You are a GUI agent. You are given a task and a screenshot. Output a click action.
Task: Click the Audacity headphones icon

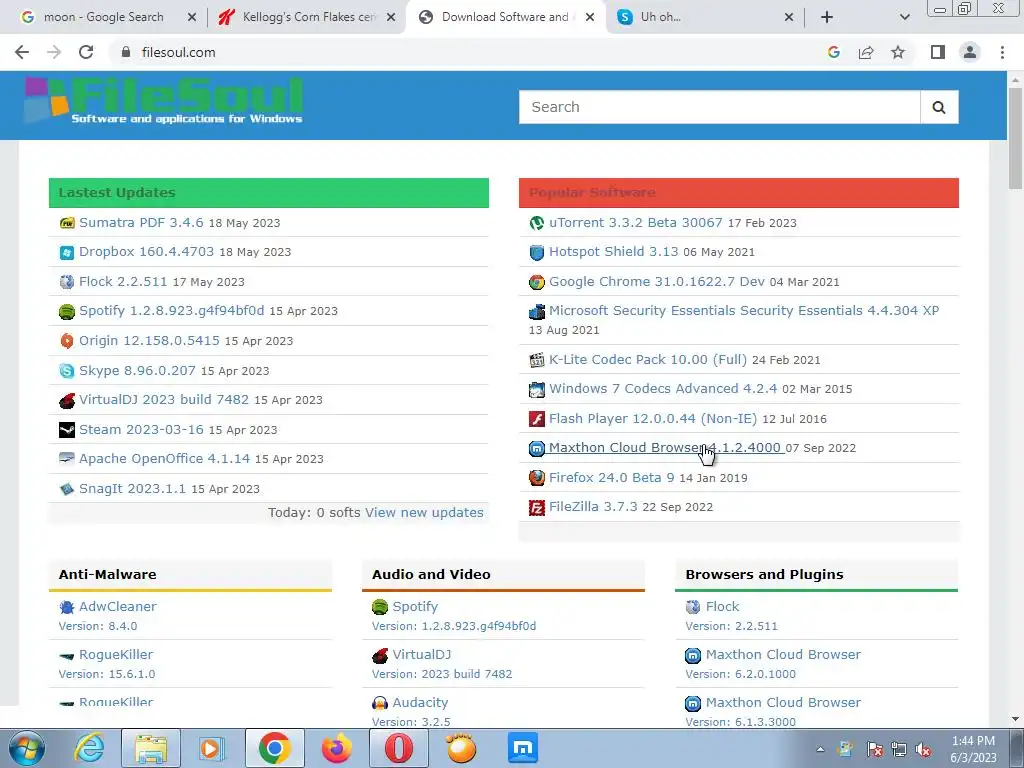380,703
